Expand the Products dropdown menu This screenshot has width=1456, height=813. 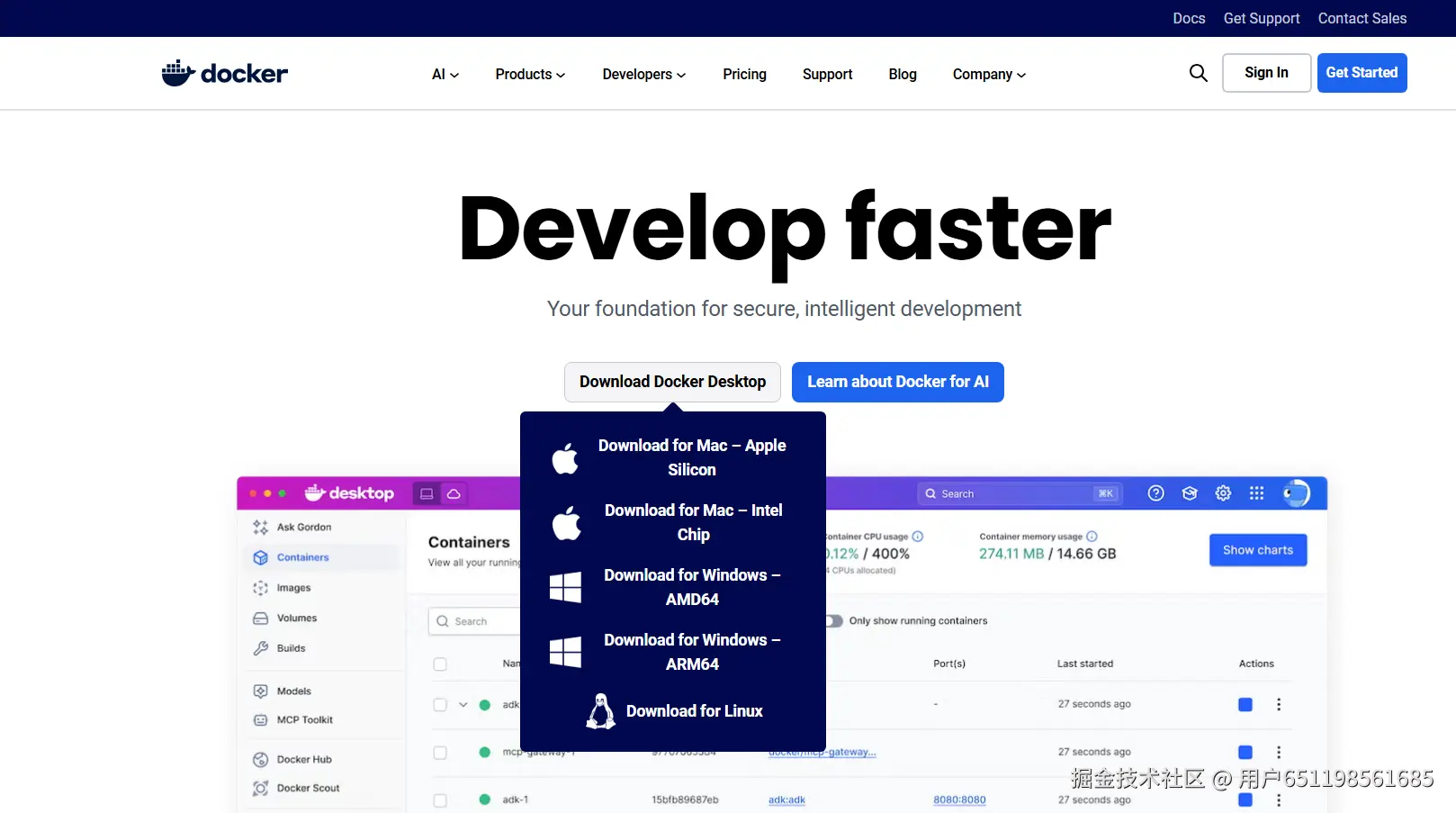pos(530,75)
